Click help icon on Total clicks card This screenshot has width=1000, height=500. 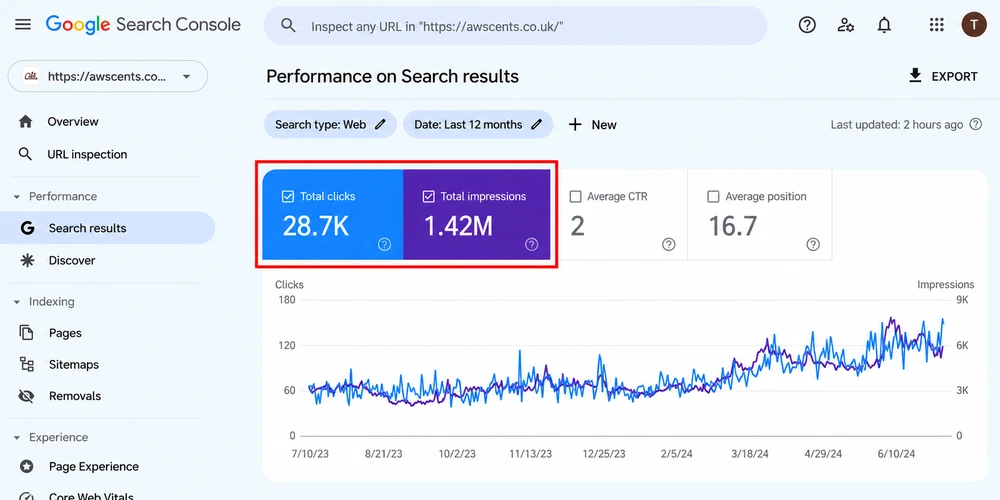tap(385, 244)
